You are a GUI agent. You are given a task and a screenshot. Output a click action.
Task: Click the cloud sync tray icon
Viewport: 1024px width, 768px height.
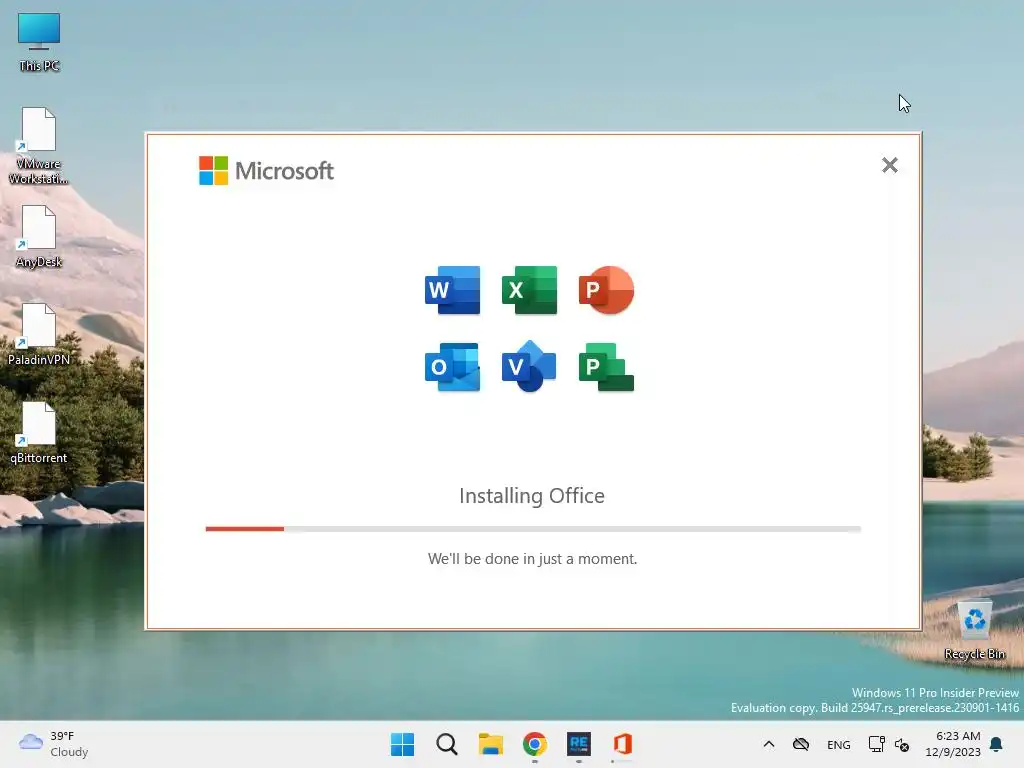point(801,744)
